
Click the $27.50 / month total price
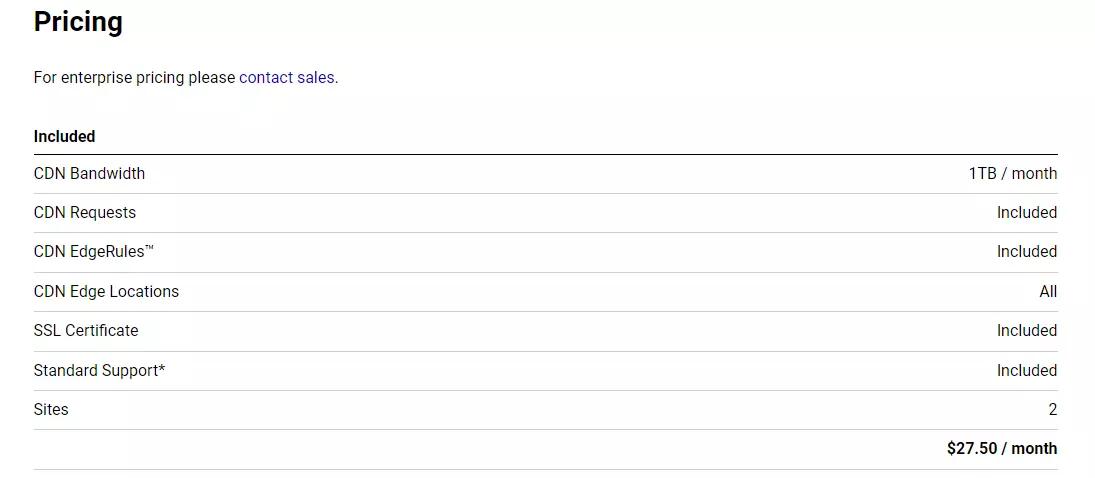tap(1002, 449)
